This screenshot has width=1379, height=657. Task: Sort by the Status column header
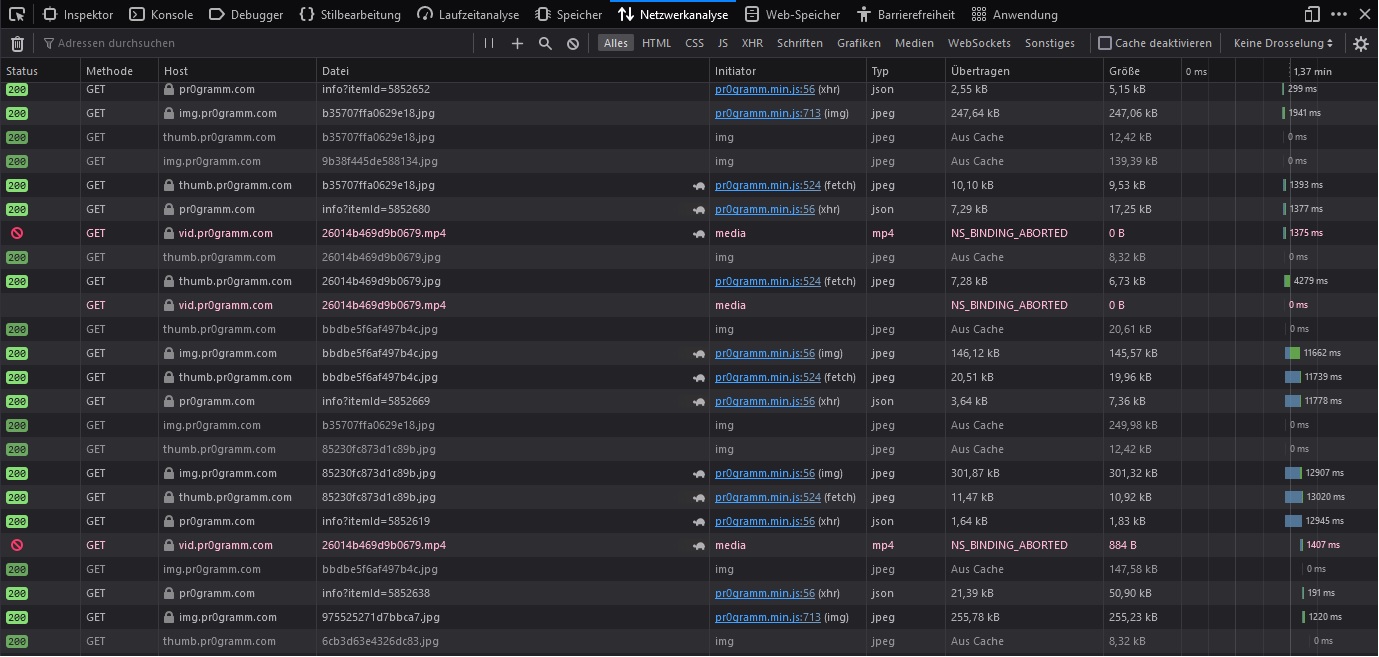pos(40,71)
